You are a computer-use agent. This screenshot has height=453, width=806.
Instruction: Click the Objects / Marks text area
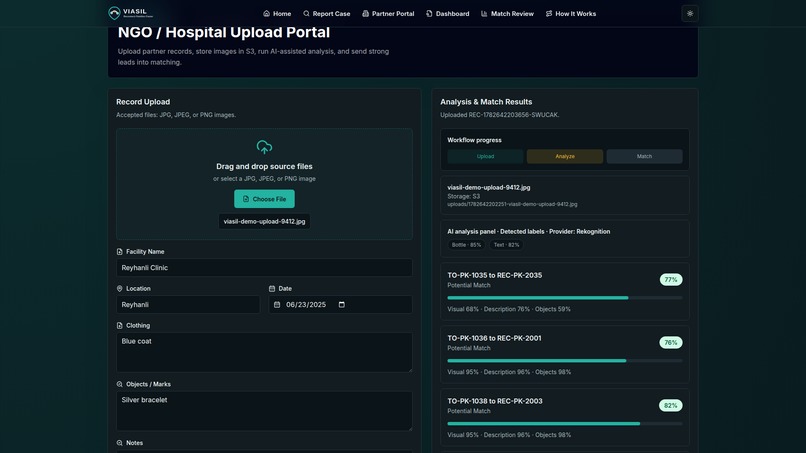264,411
